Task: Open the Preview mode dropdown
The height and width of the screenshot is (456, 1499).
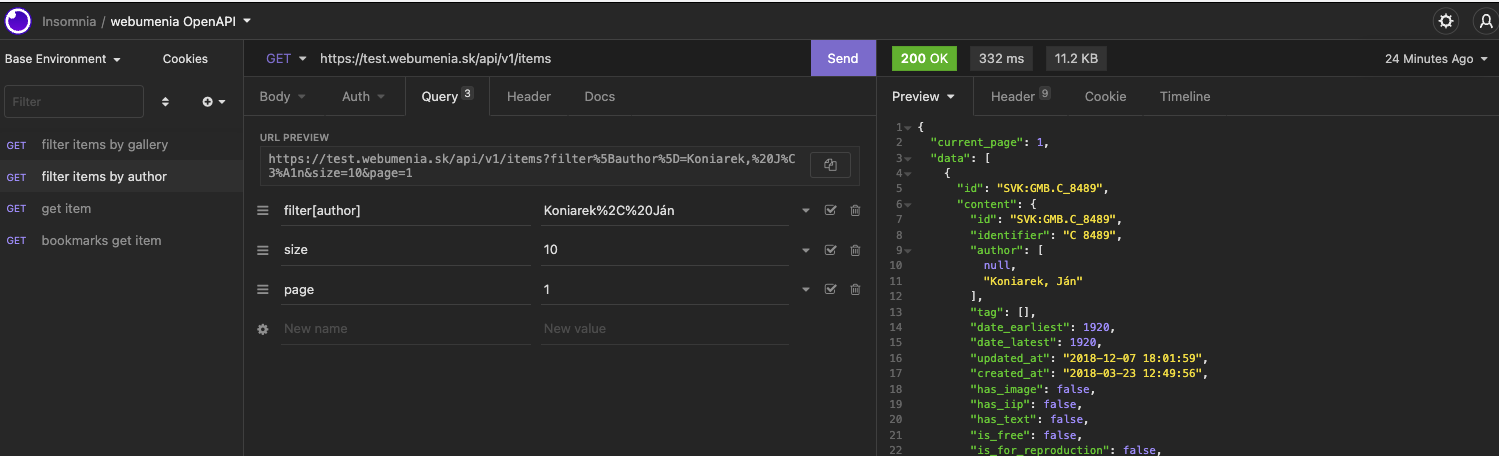Action: (923, 97)
